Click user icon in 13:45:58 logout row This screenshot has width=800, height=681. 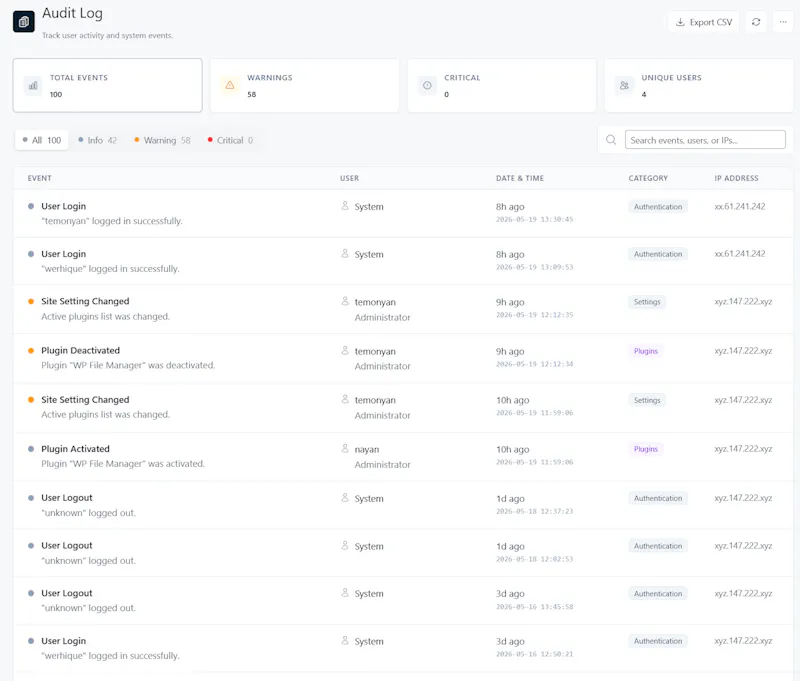(x=345, y=593)
